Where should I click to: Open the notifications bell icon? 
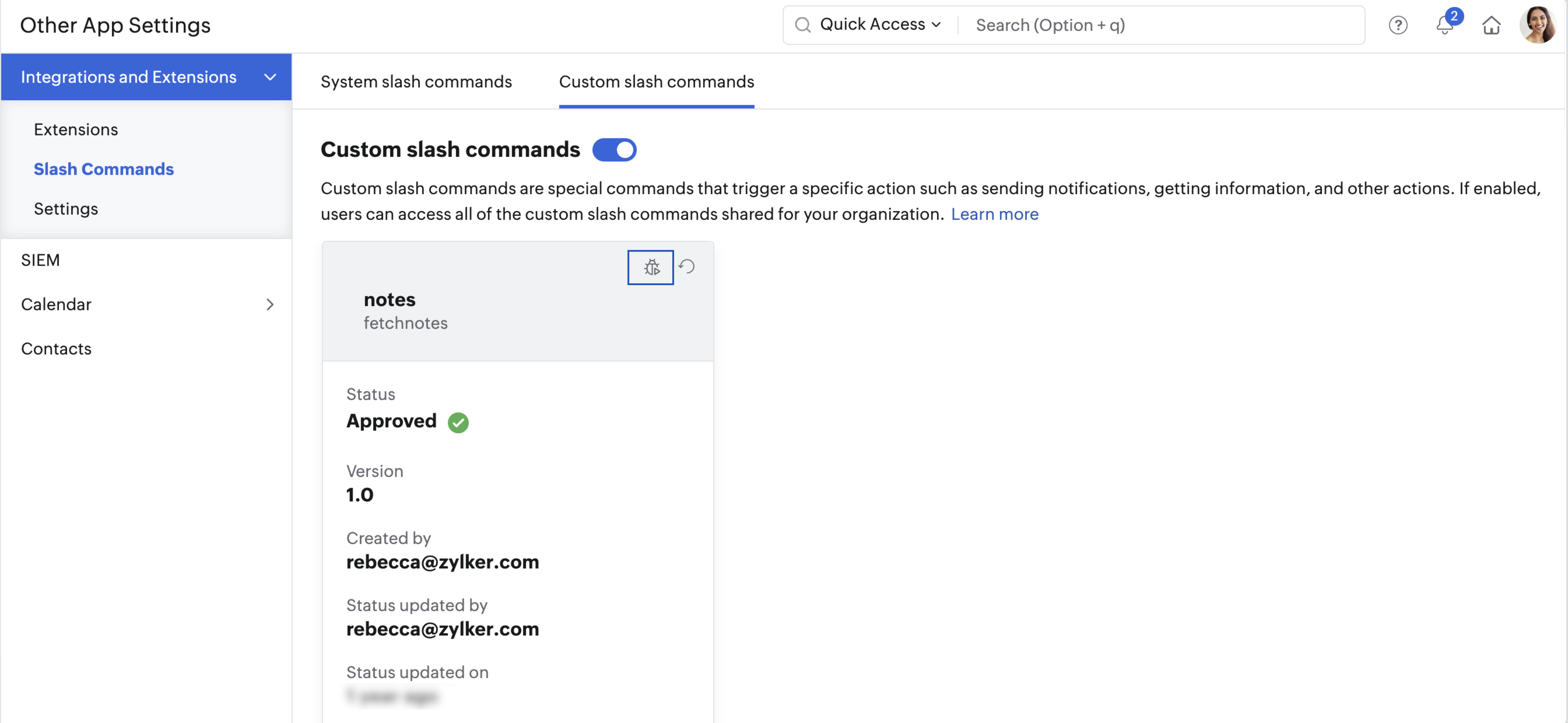click(1444, 25)
